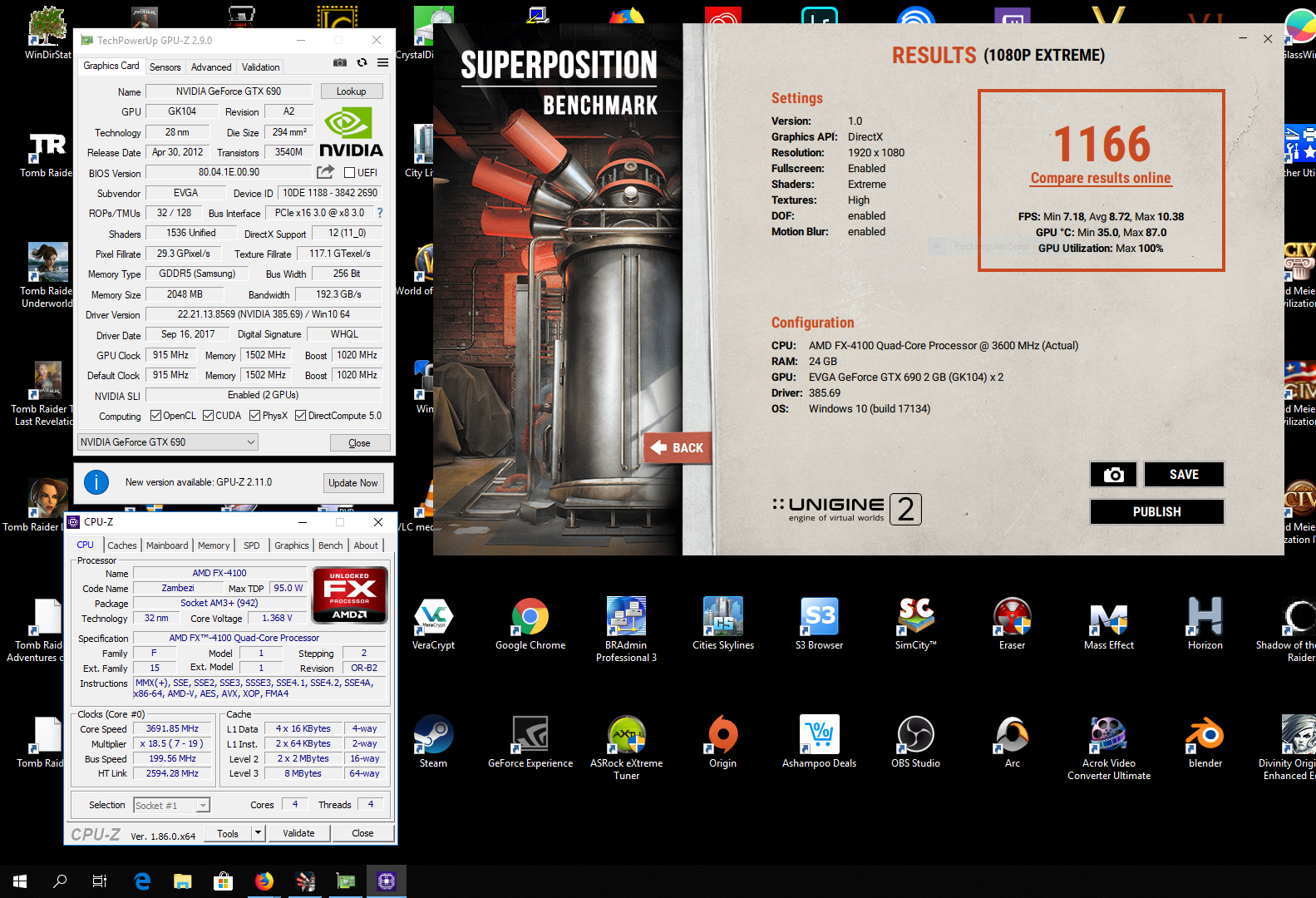Open CPU-Z Bench tab
The image size is (1316, 898).
click(330, 545)
